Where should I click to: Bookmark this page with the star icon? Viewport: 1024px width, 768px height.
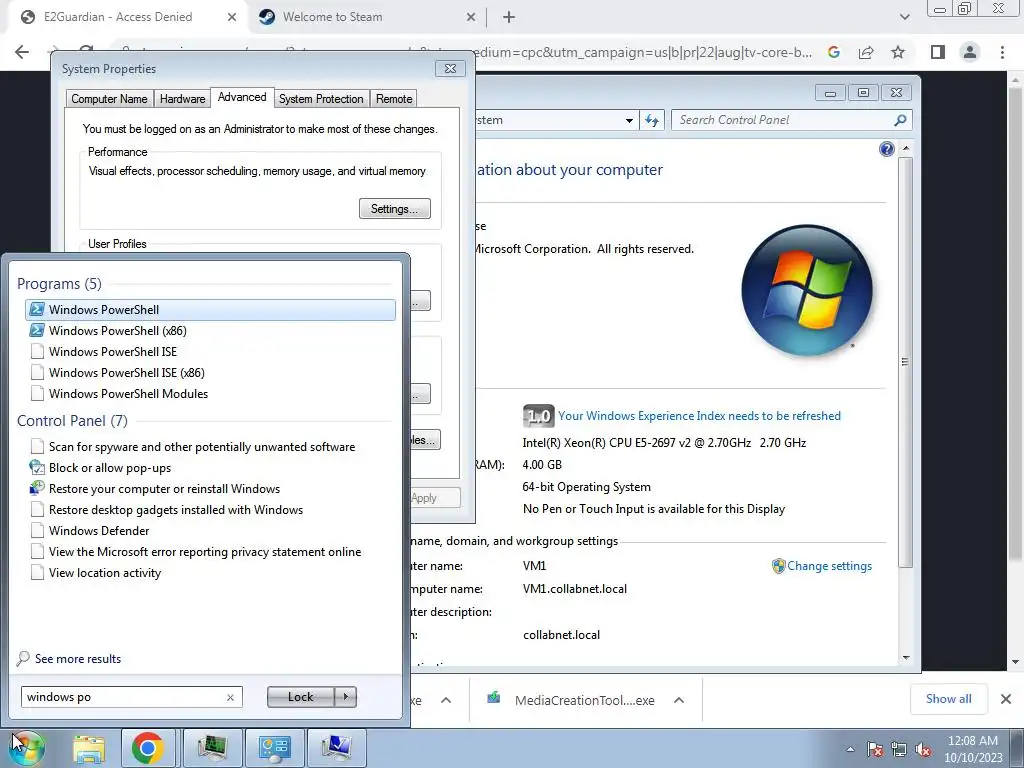[x=898, y=52]
